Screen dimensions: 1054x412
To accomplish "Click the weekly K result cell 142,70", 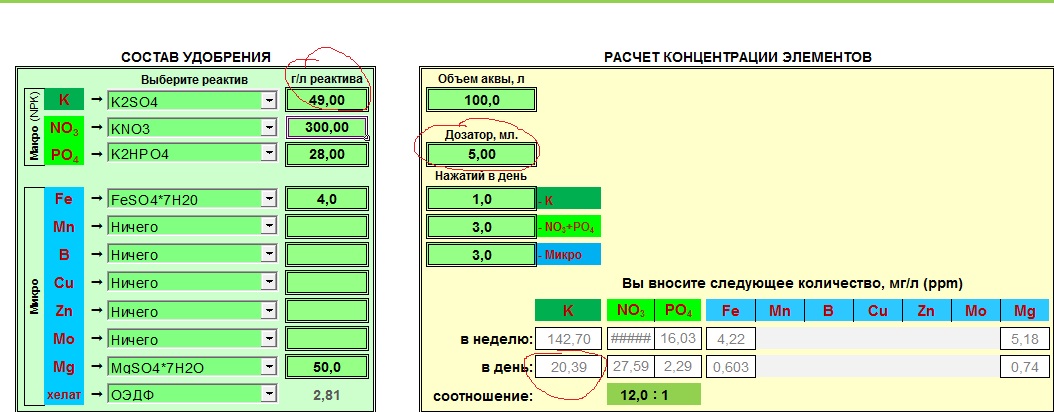I will (570, 340).
